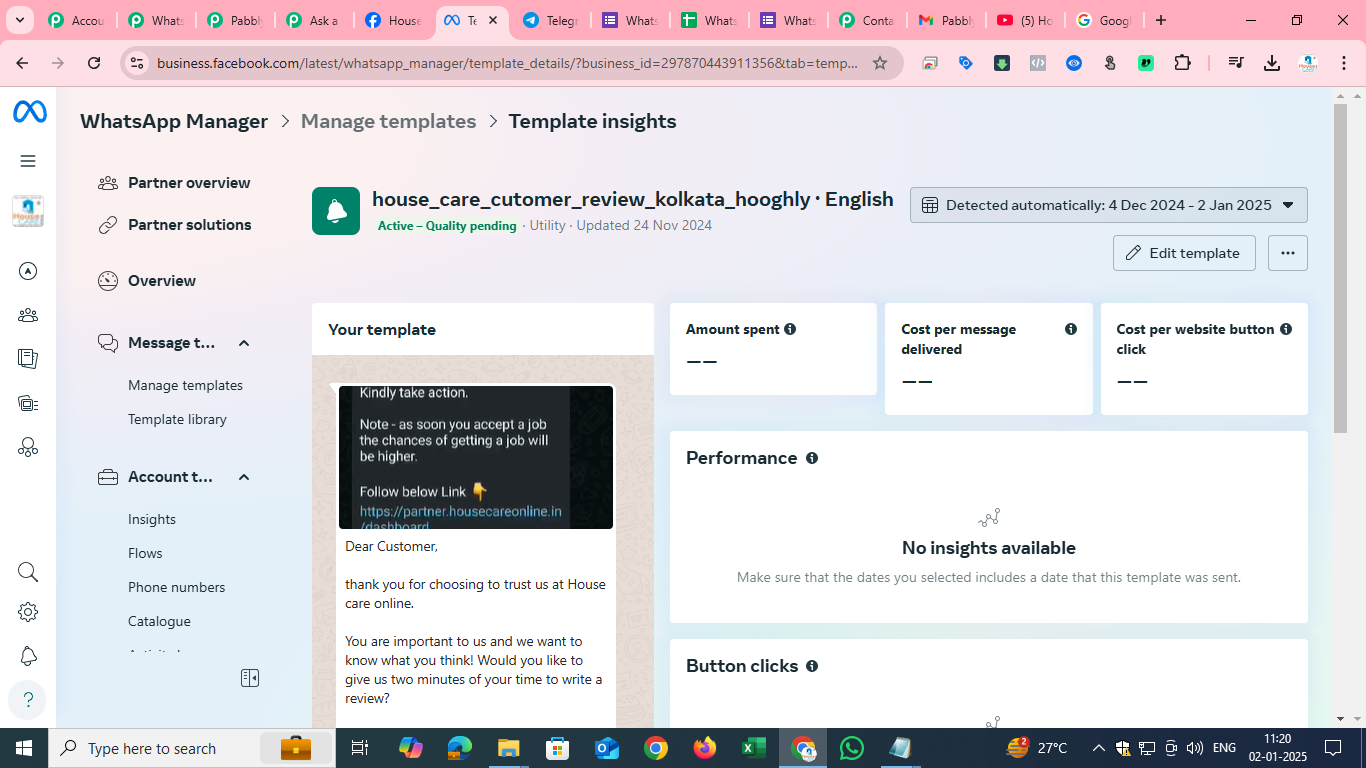
Task: Open more options next to Edit template
Action: [x=1288, y=253]
